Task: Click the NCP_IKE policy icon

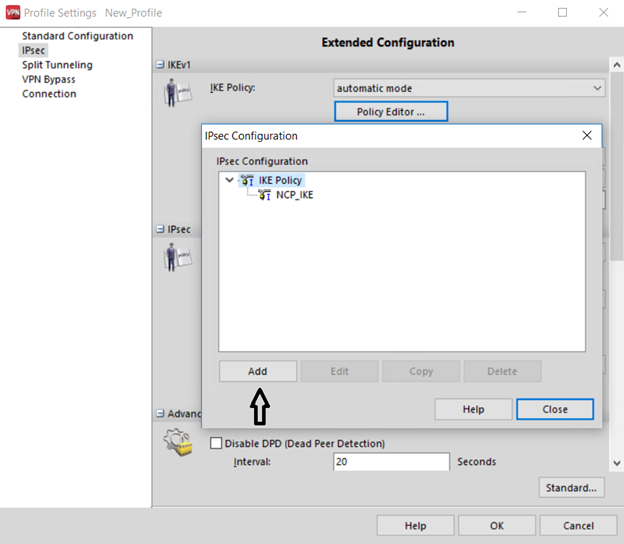Action: tap(264, 195)
